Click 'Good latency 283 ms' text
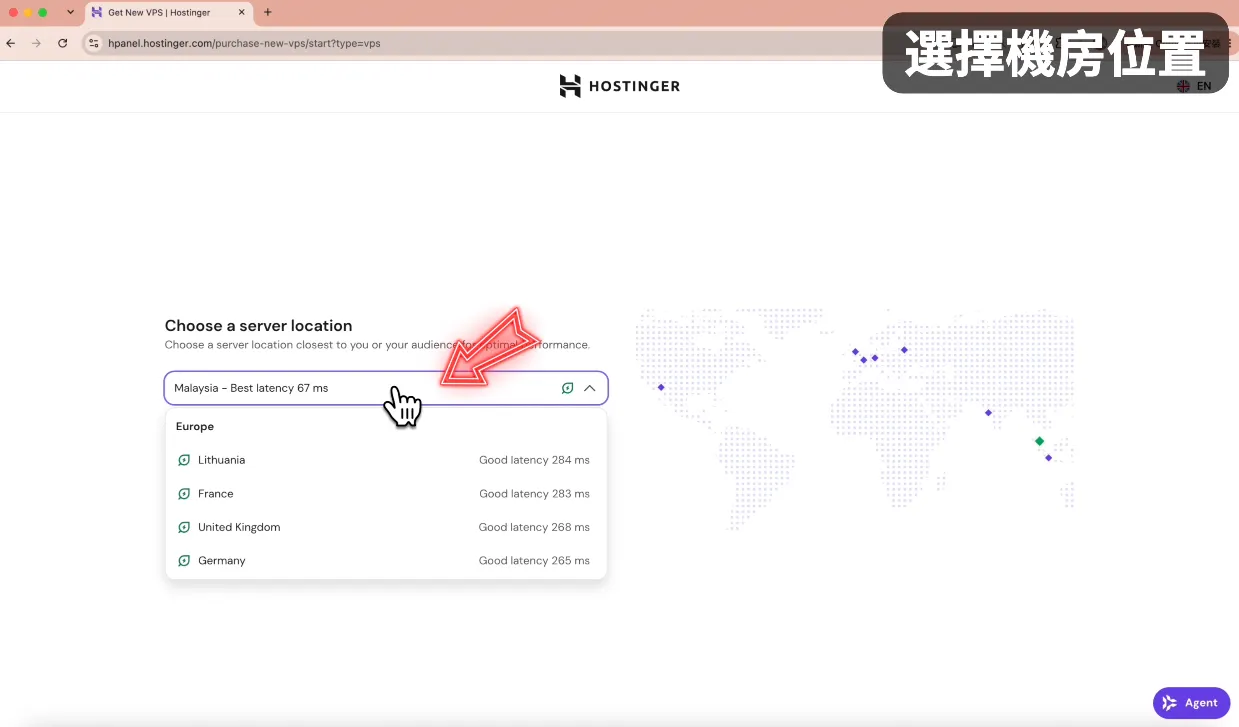This screenshot has height=727, width=1239. [534, 494]
